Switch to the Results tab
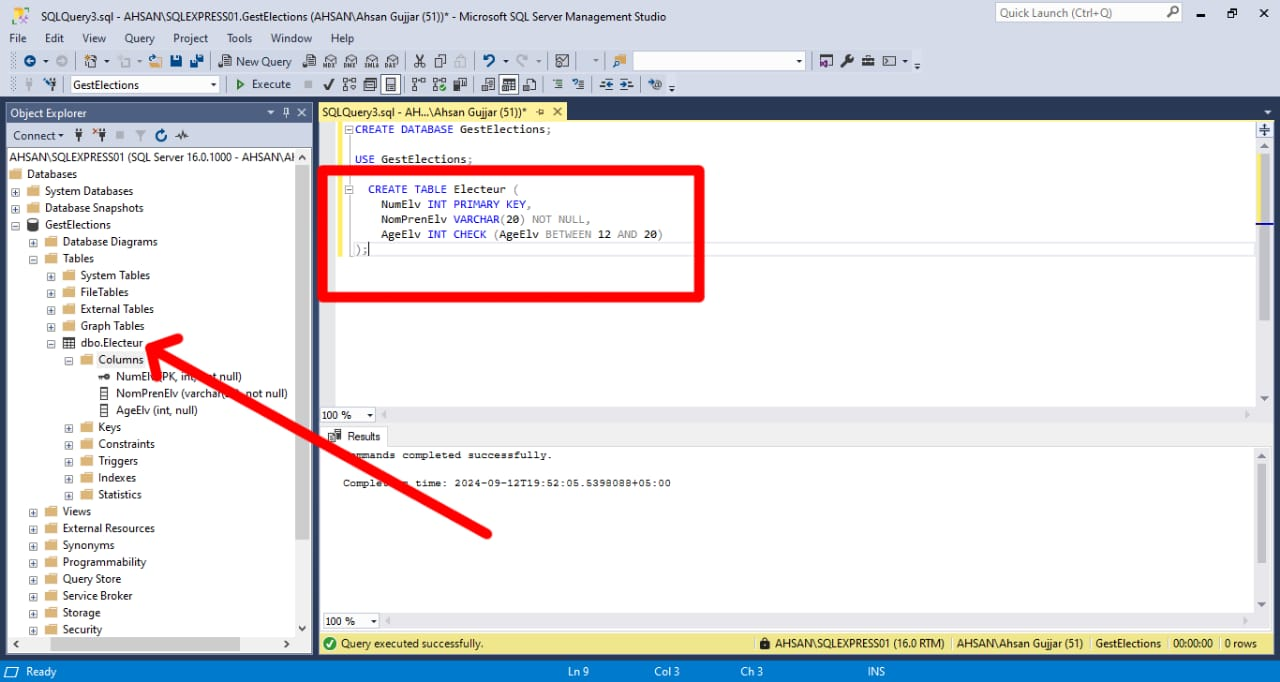This screenshot has height=682, width=1280. pos(355,436)
